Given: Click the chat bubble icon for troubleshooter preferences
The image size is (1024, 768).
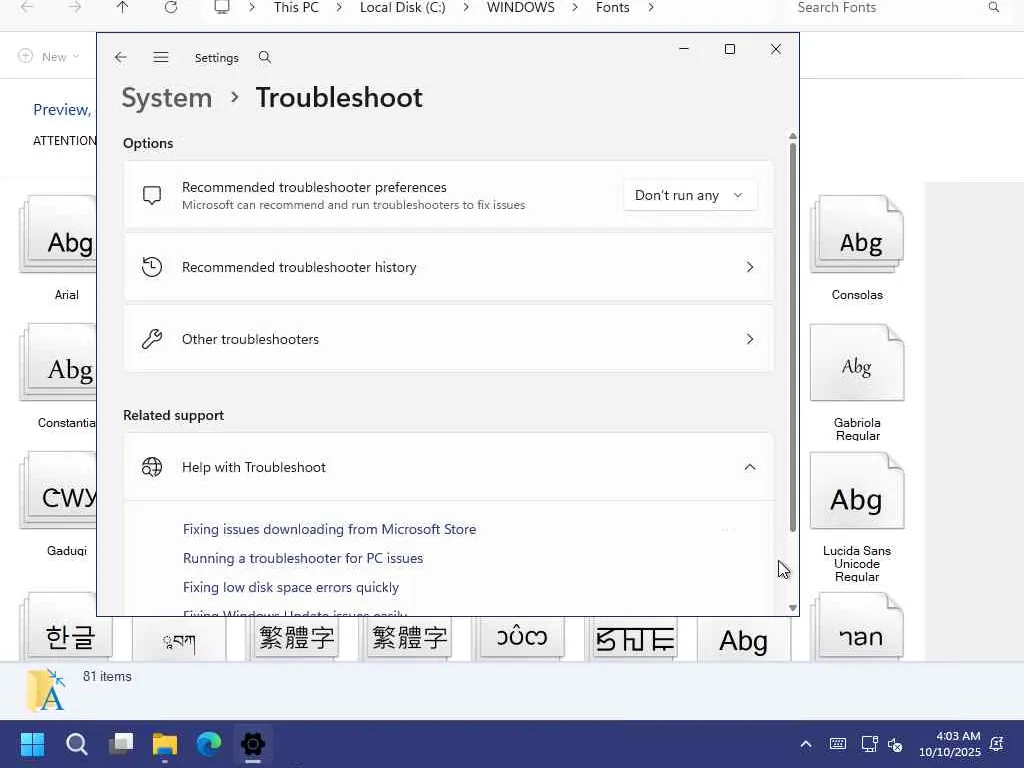Looking at the screenshot, I should (152, 195).
